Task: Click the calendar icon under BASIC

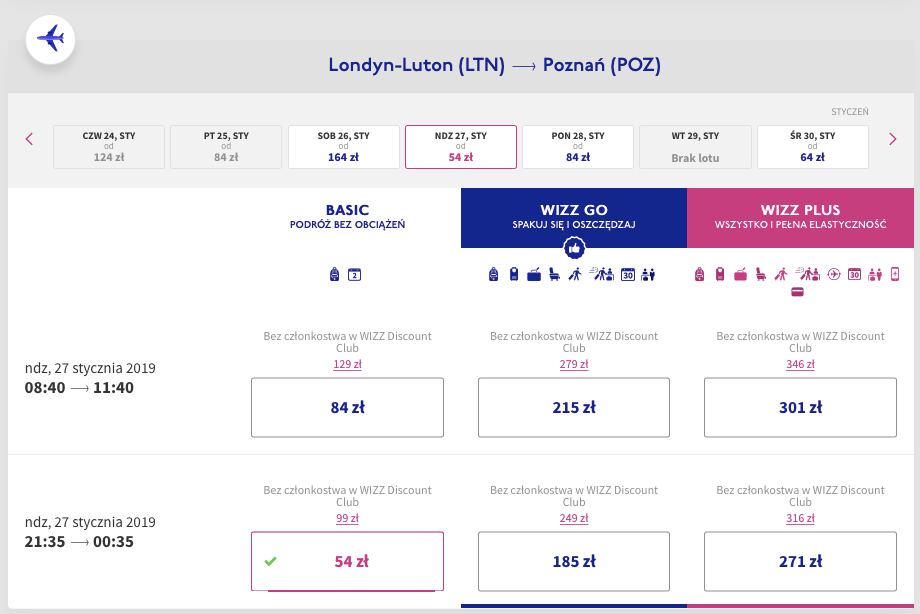Action: (354, 274)
